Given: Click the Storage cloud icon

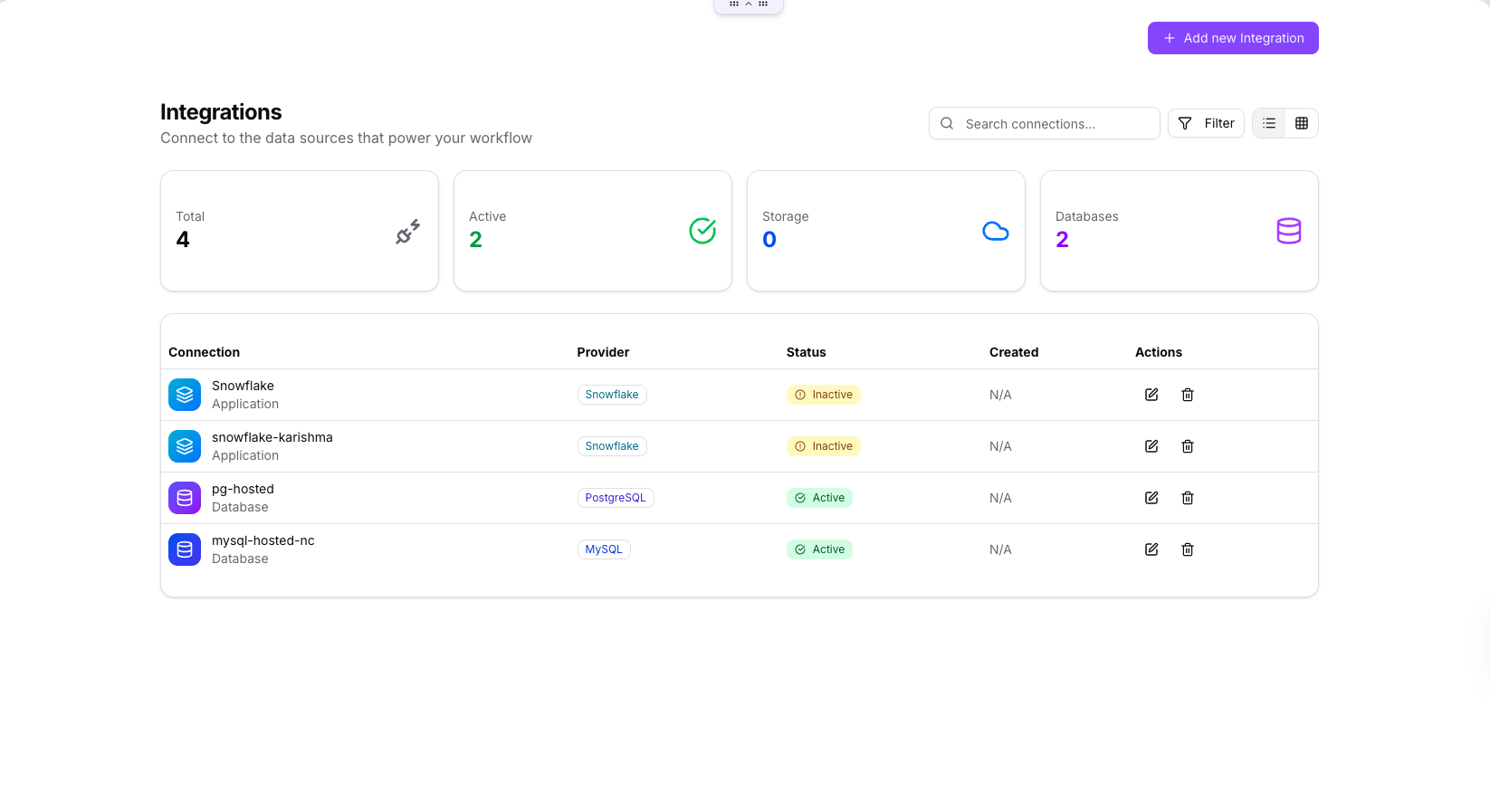Looking at the screenshot, I should [995, 231].
